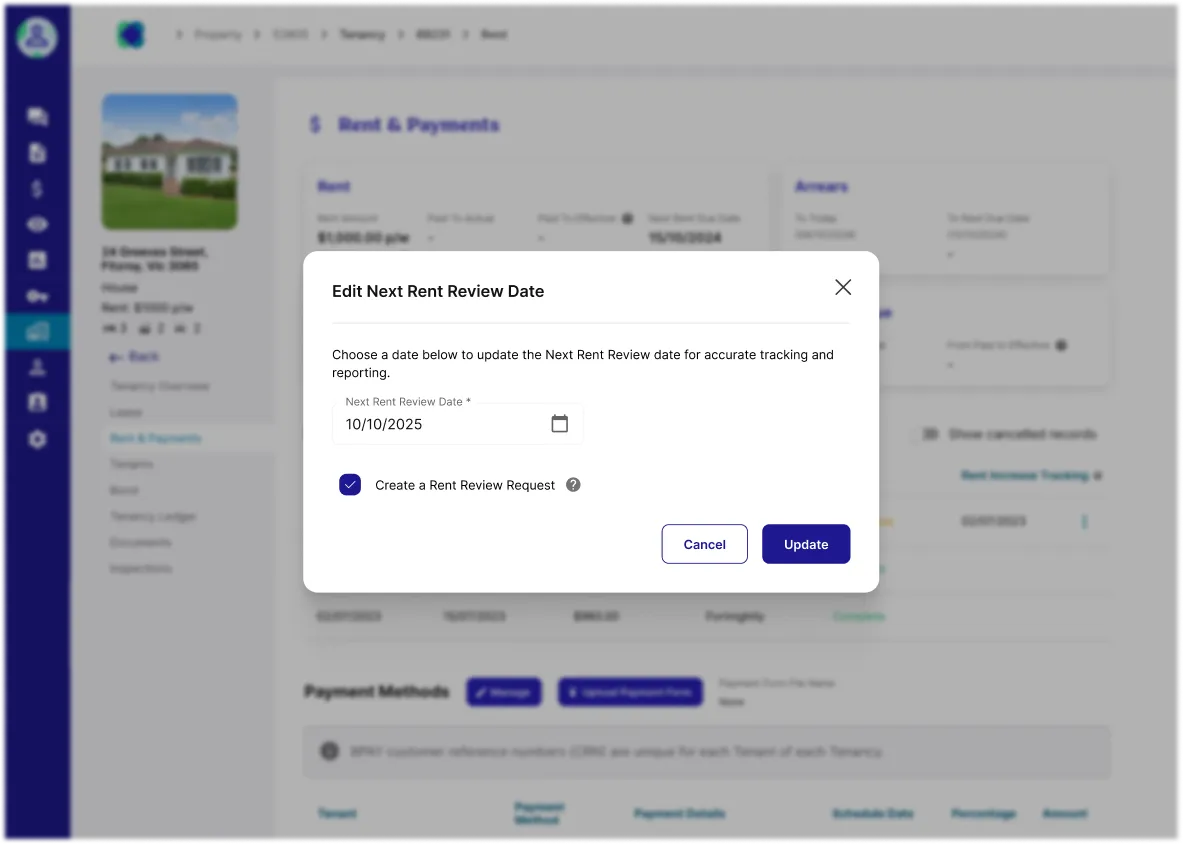Open the dollar finance sidebar icon
This screenshot has height=844, width=1183.
[x=37, y=189]
